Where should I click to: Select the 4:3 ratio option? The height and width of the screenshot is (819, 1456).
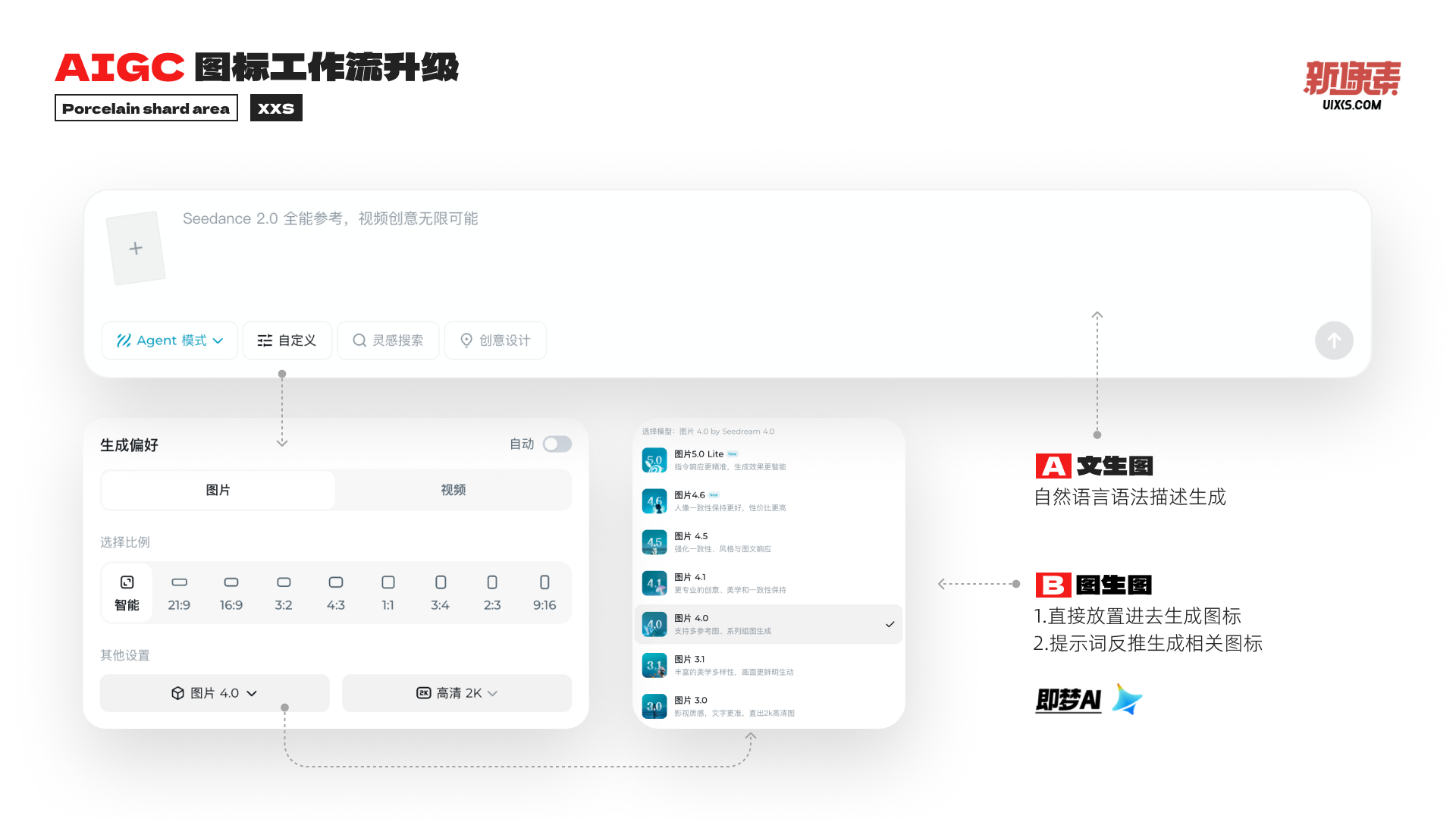click(x=335, y=593)
